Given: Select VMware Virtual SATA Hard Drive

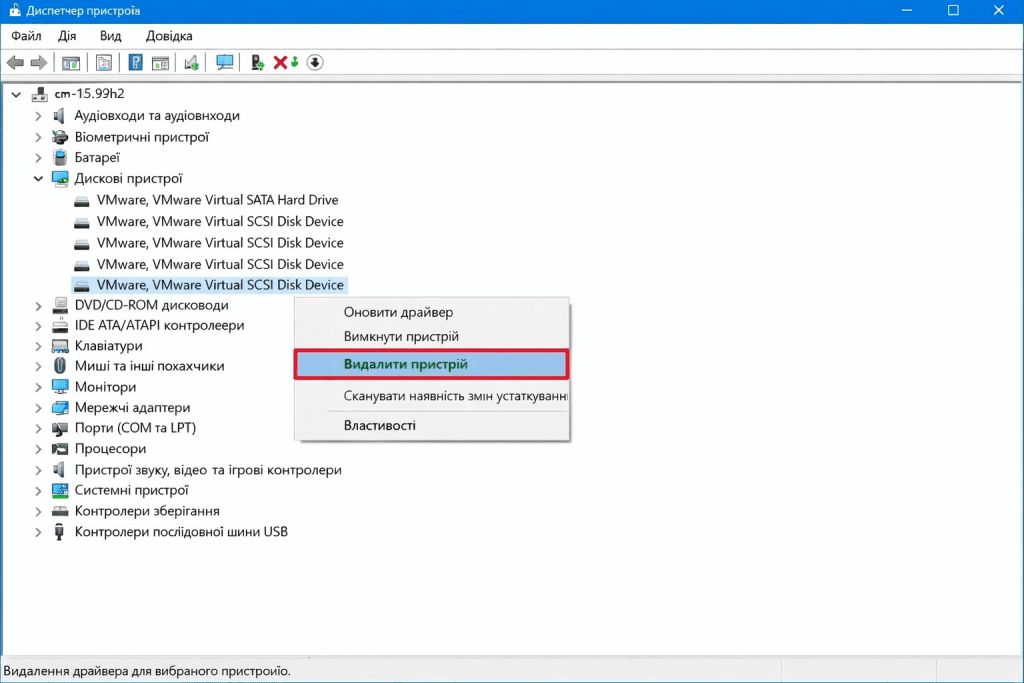Looking at the screenshot, I should 217,200.
